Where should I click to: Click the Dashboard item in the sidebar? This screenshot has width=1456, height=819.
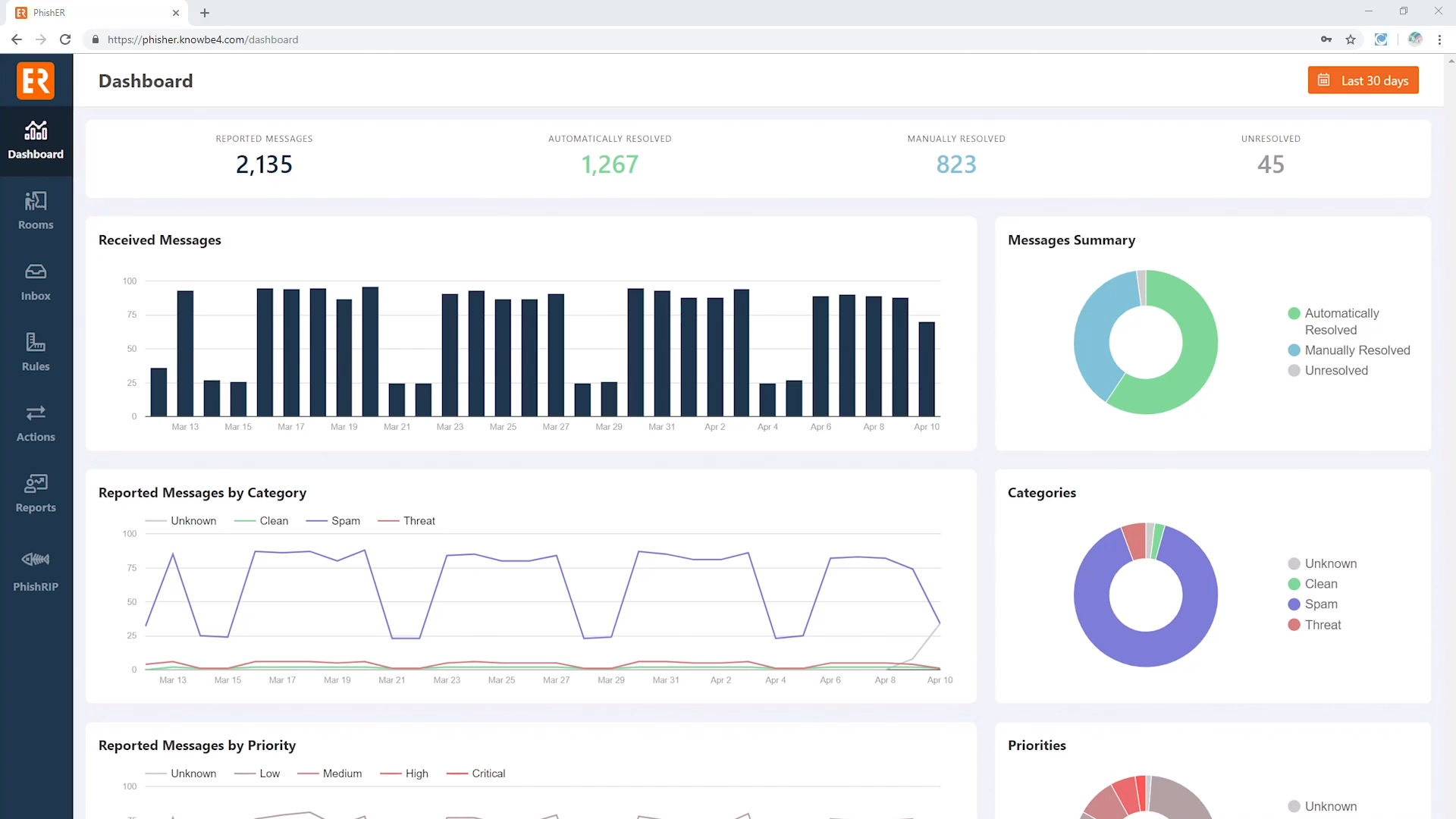coord(36,140)
